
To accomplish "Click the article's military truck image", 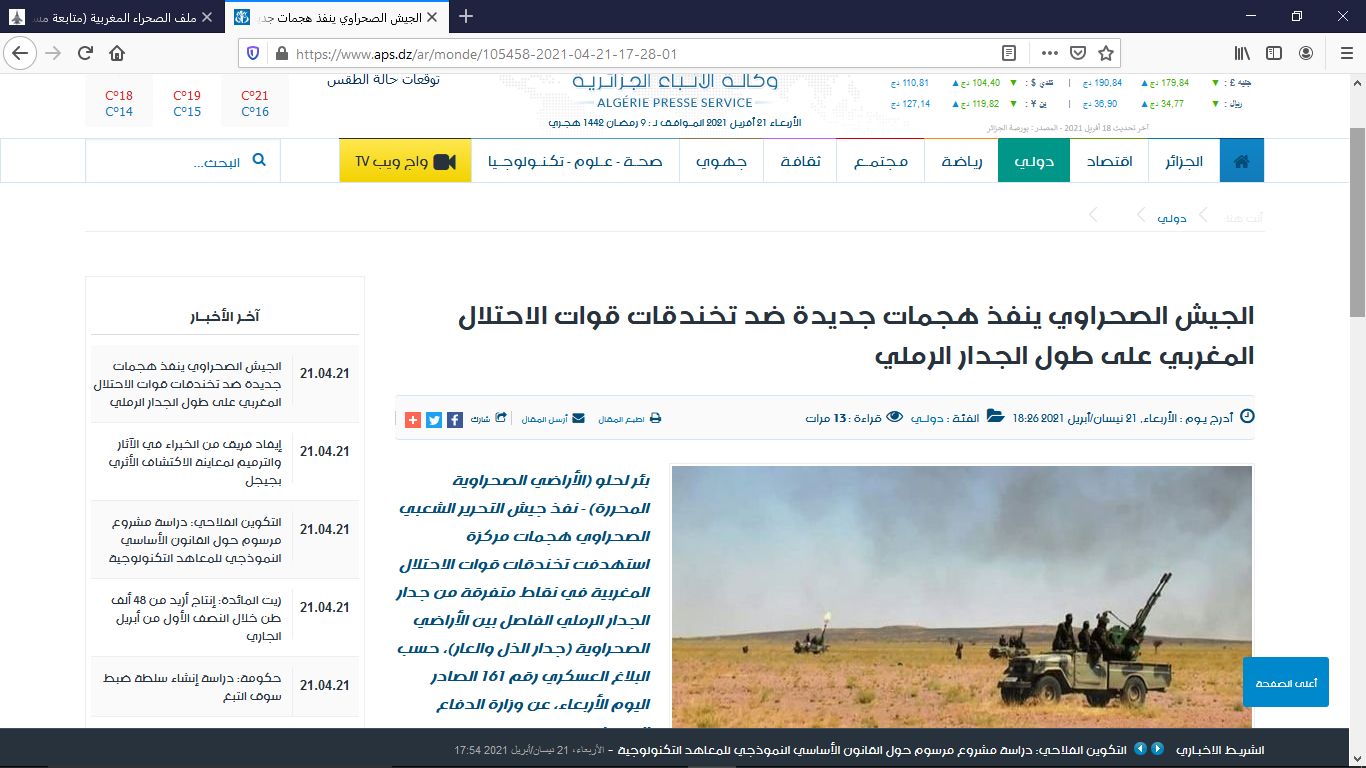I will 961,598.
